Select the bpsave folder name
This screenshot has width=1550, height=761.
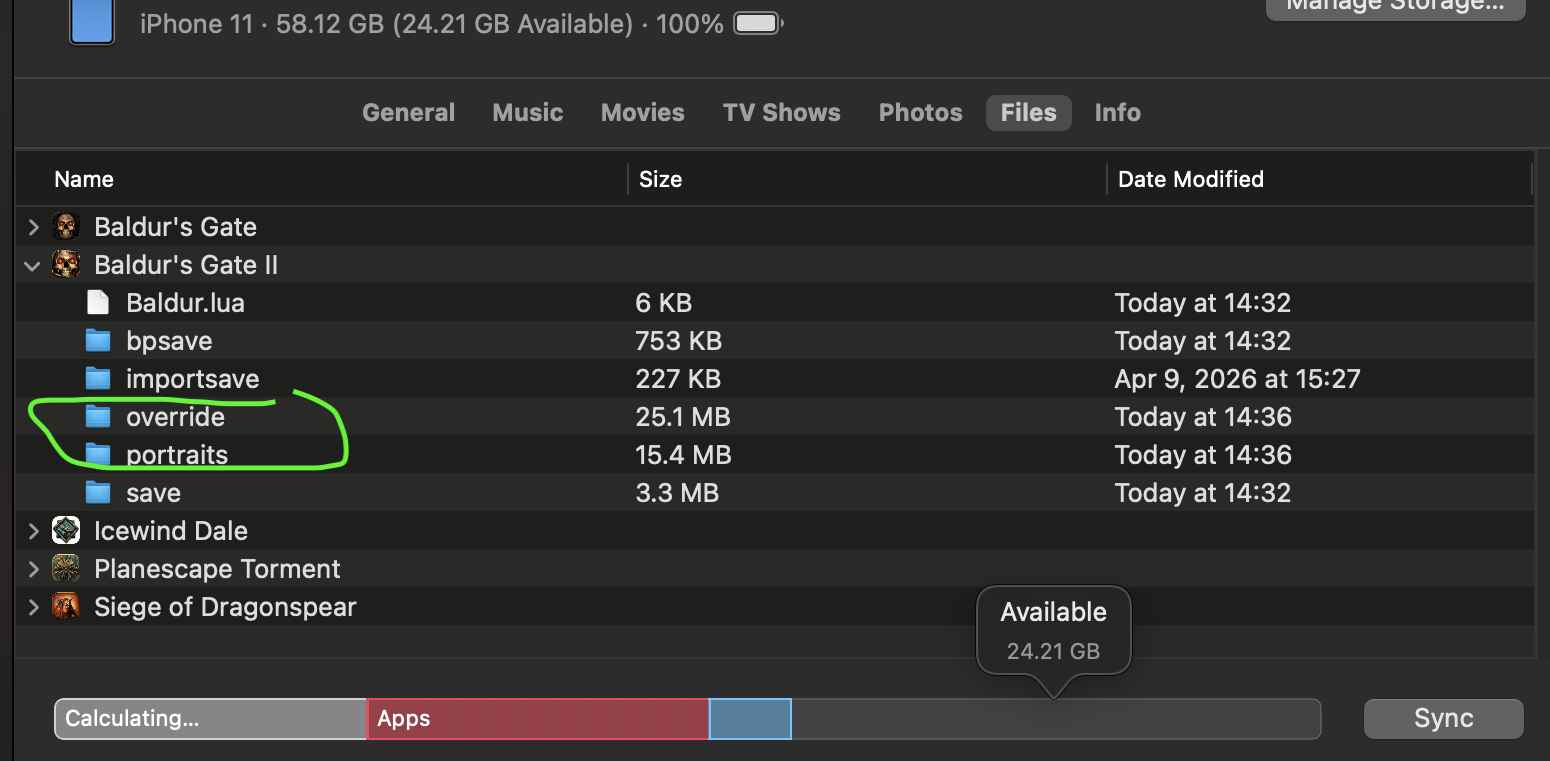click(x=169, y=341)
